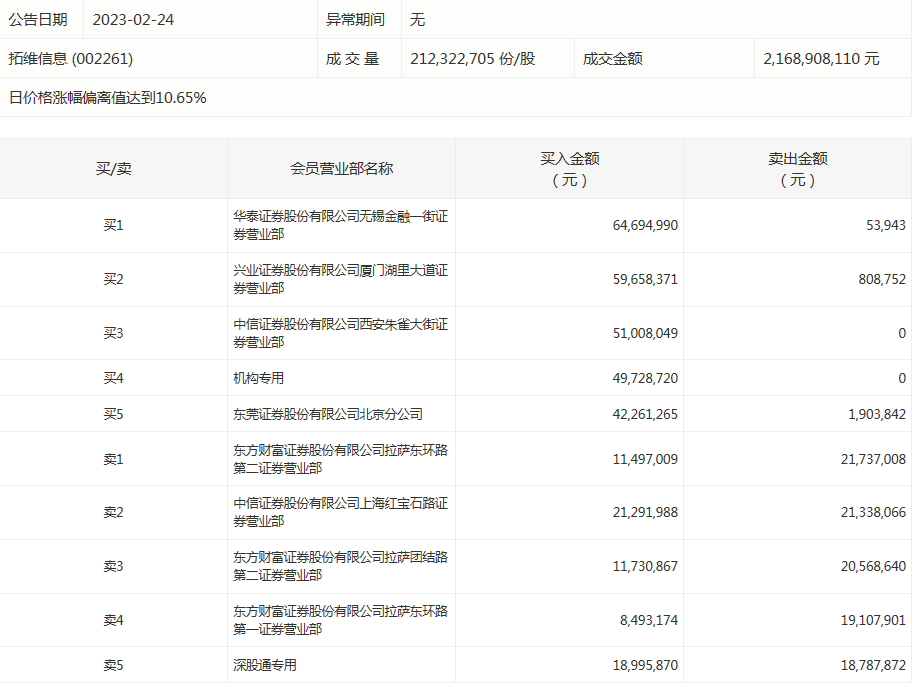Open 东方财富证券拉萨团结路第二证券营业部 entry
The width and height of the screenshot is (913, 687).
(340, 567)
